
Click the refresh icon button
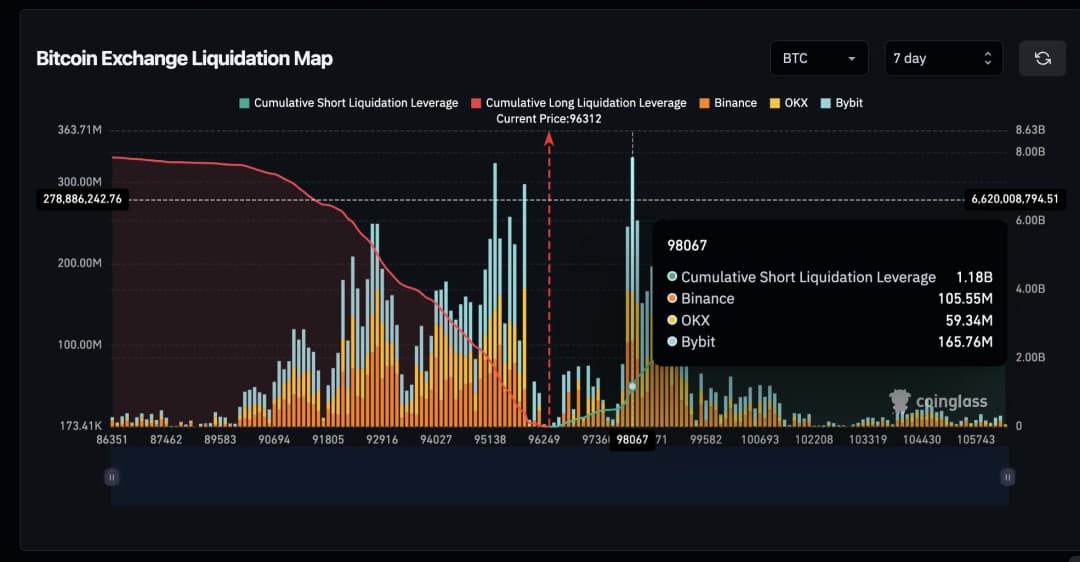point(1042,58)
